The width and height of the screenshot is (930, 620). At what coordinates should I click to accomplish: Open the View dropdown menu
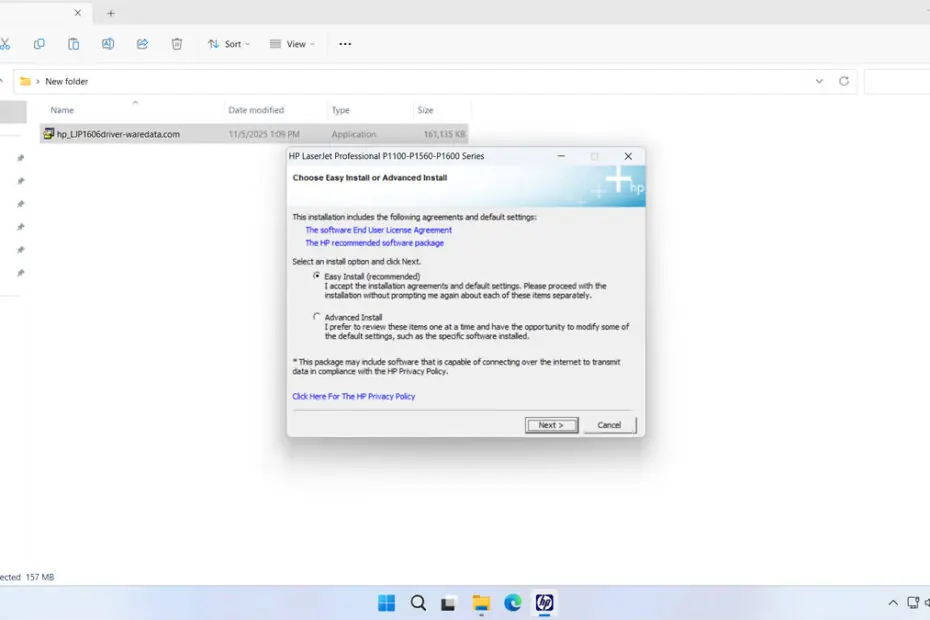pyautogui.click(x=291, y=44)
